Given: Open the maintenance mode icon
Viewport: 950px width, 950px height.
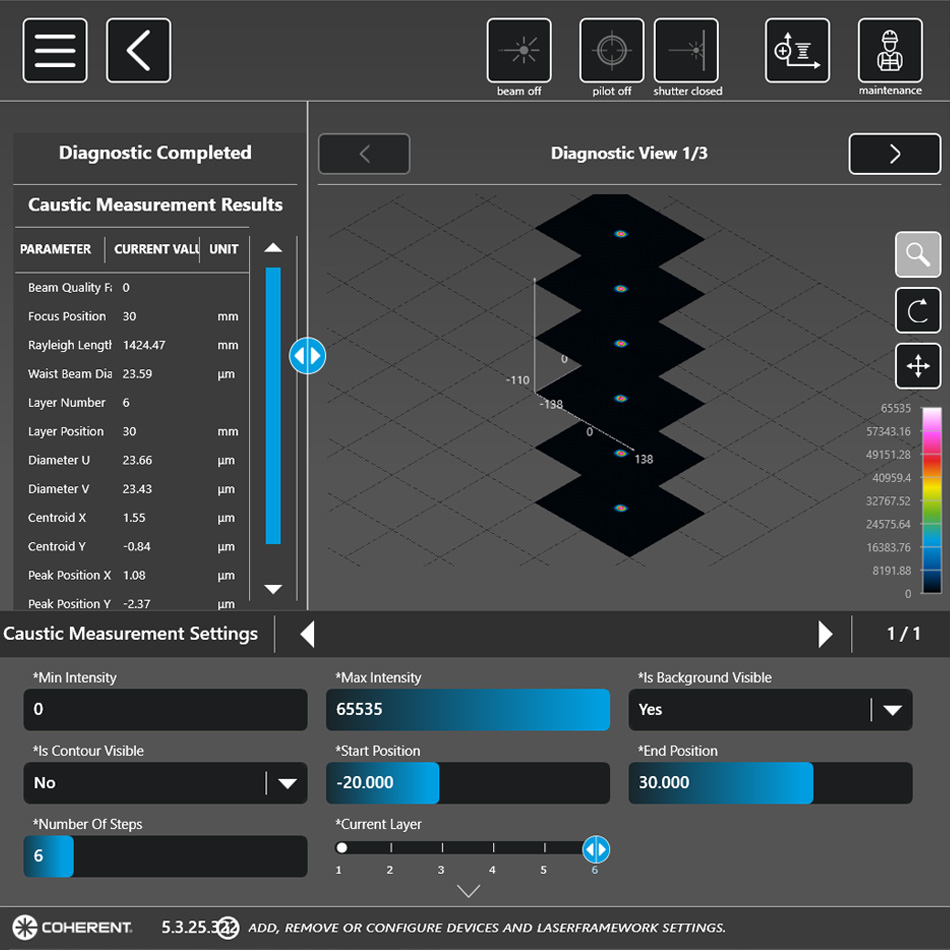Looking at the screenshot, I should (889, 50).
